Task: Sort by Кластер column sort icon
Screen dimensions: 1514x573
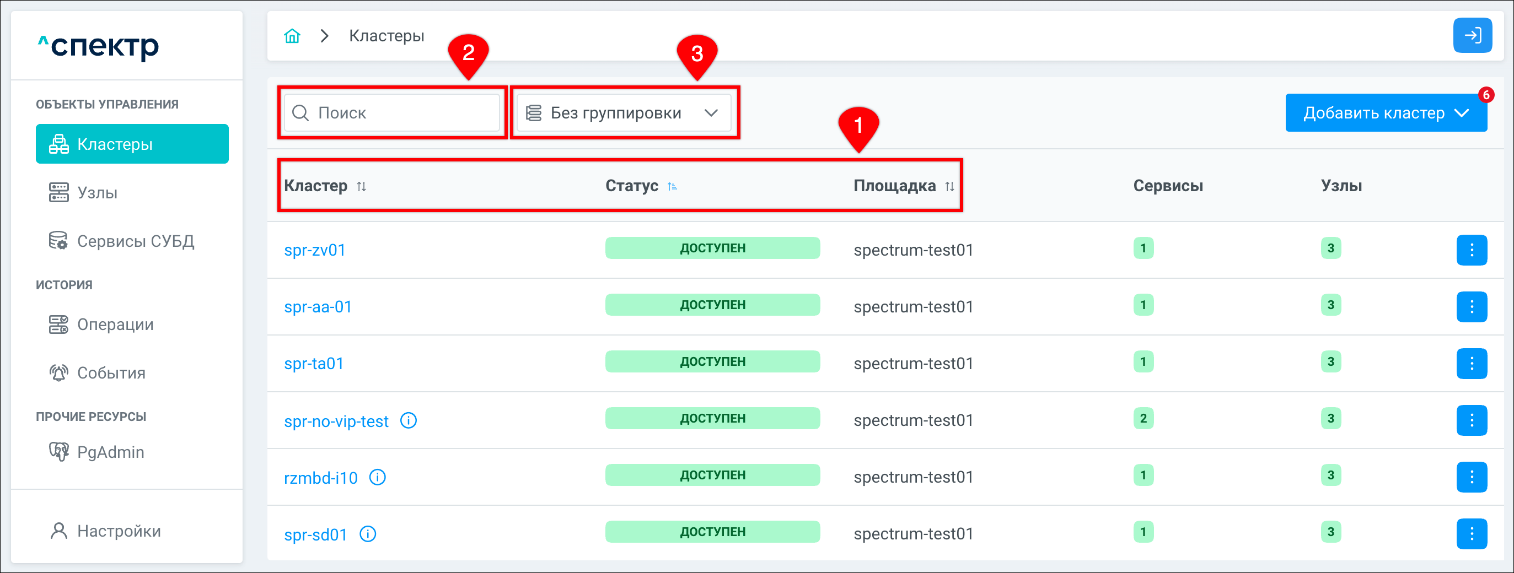Action: 362,186
